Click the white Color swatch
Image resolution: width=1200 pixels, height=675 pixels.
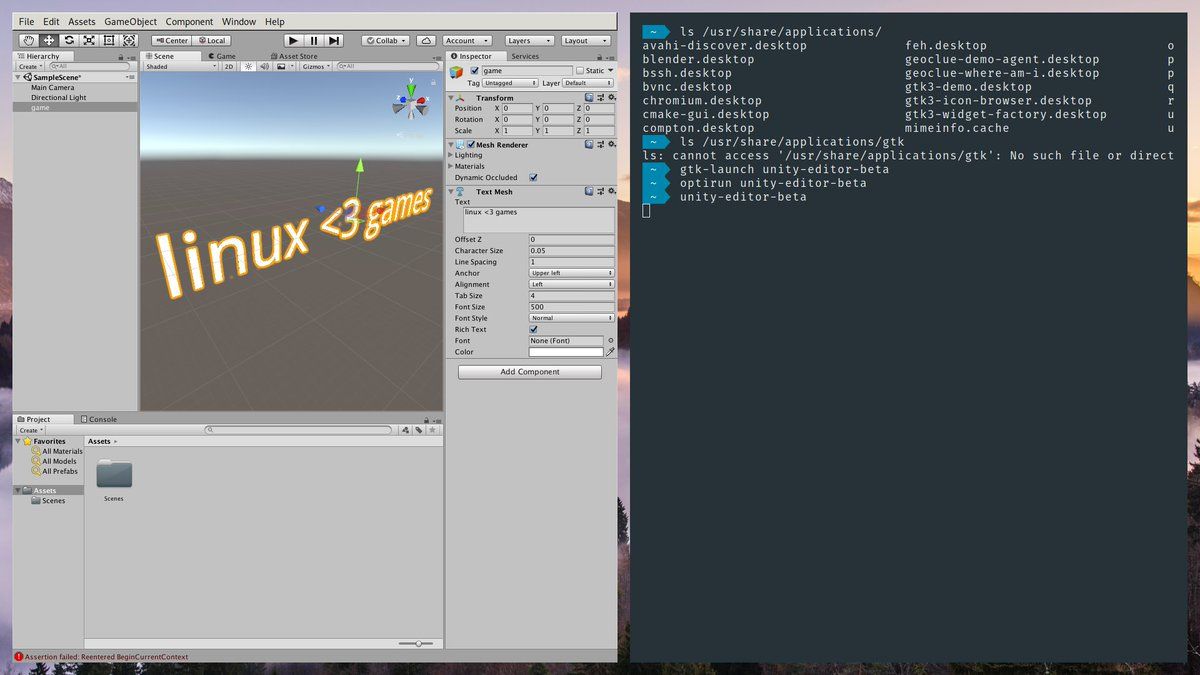coord(566,352)
